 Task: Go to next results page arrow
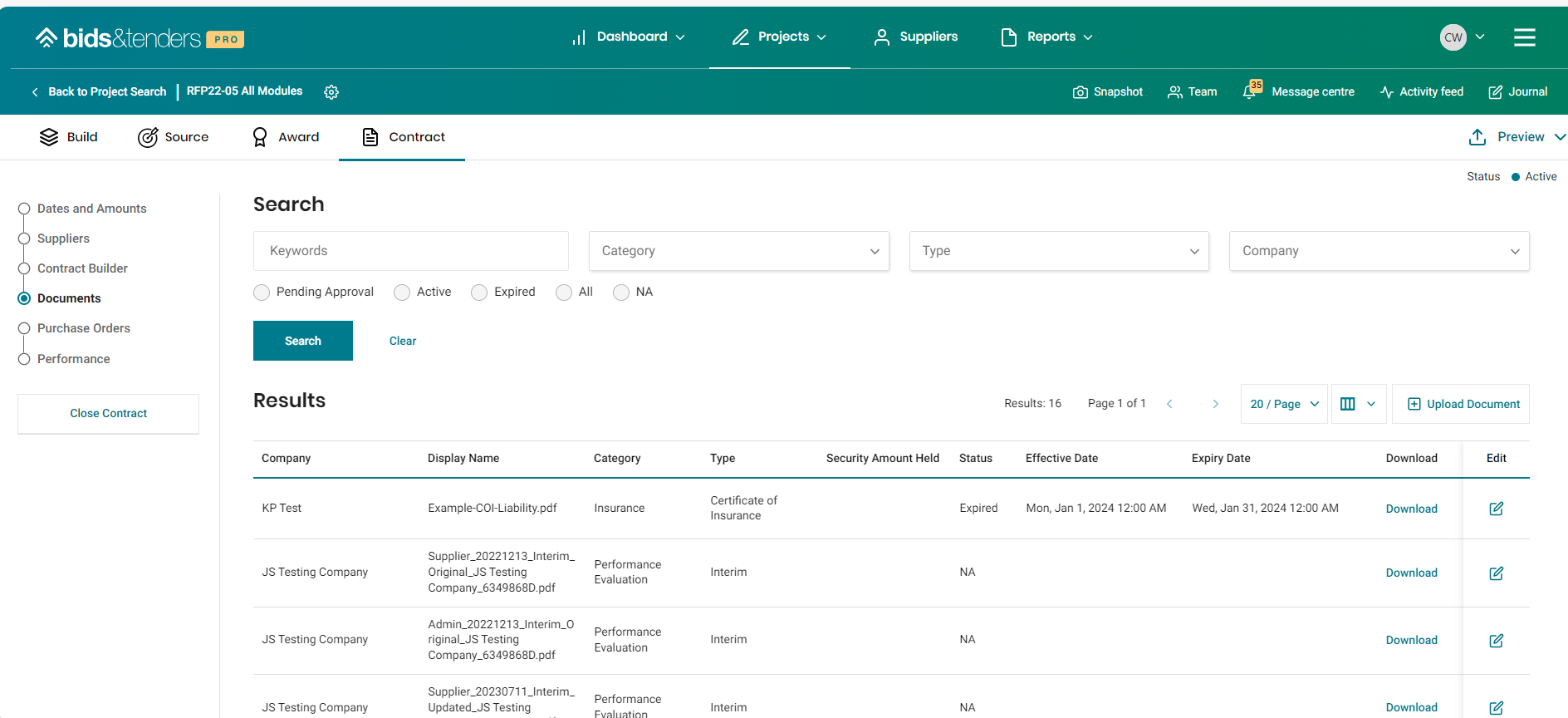[x=1215, y=404]
